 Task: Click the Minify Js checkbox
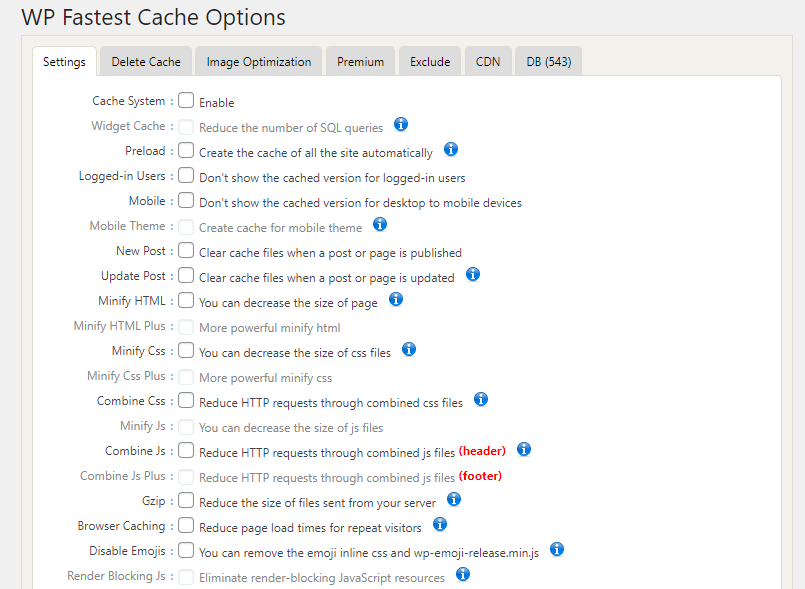(x=186, y=427)
